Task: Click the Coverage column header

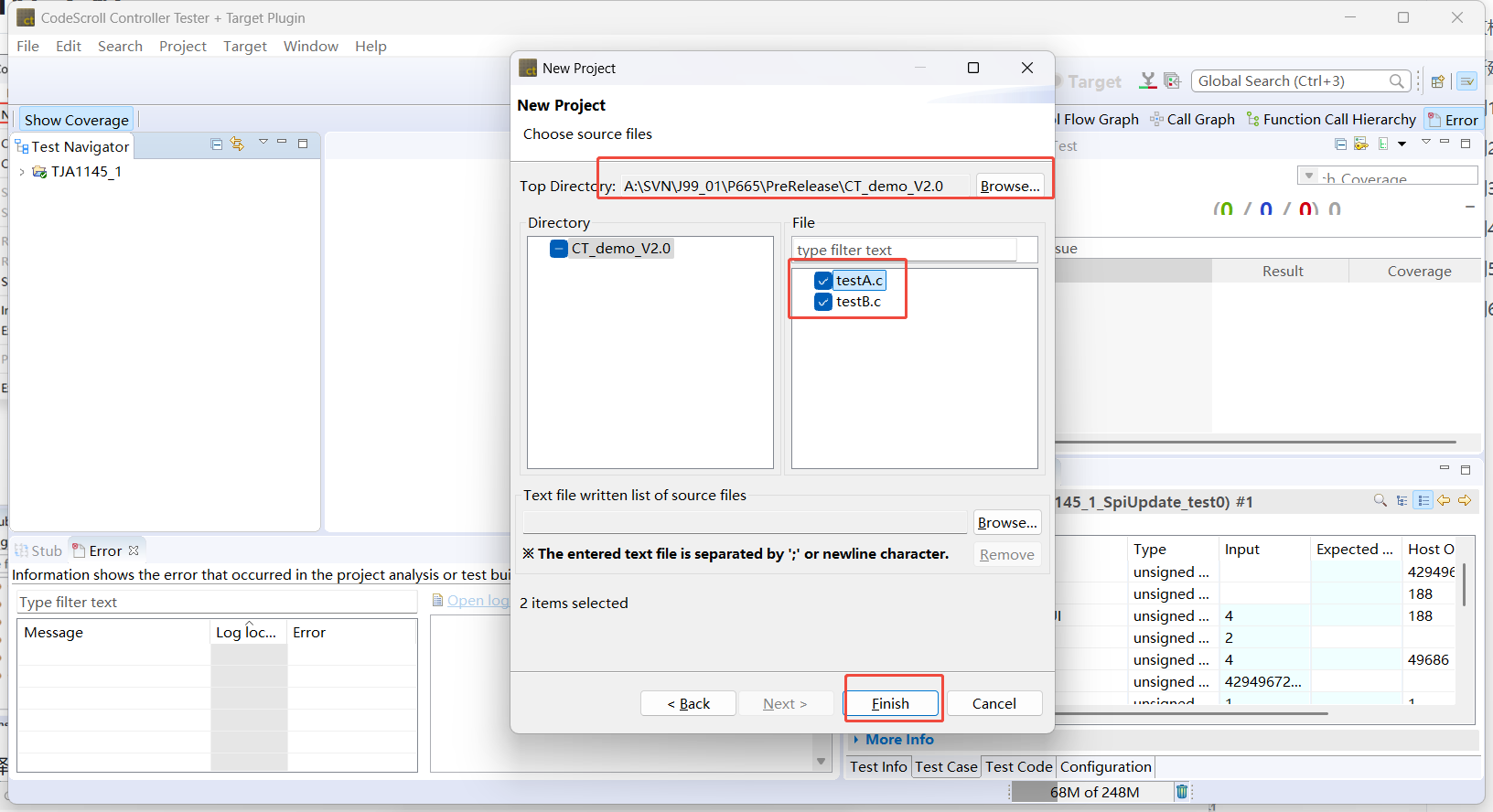Action: point(1418,271)
